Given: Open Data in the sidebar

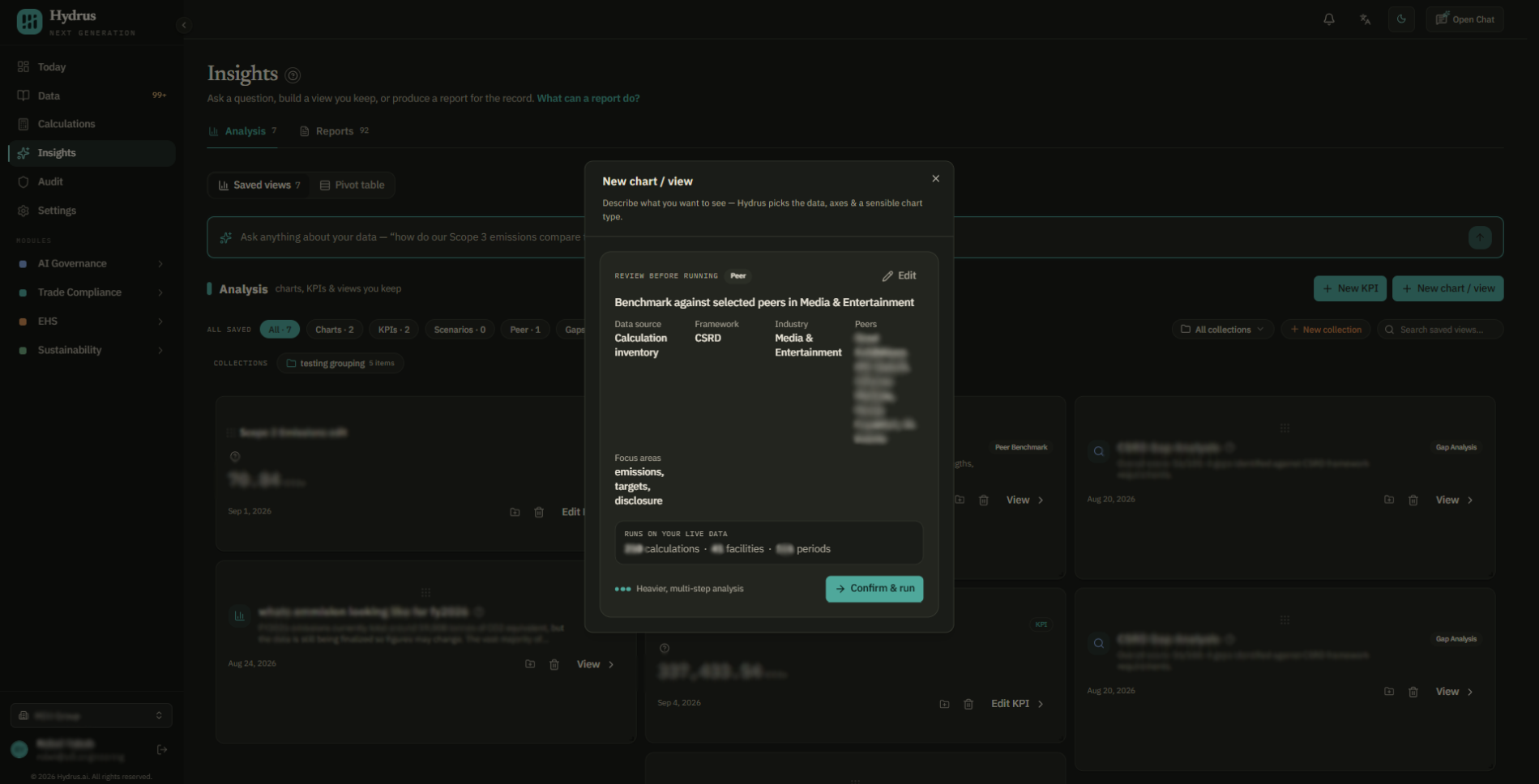Looking at the screenshot, I should (92, 96).
